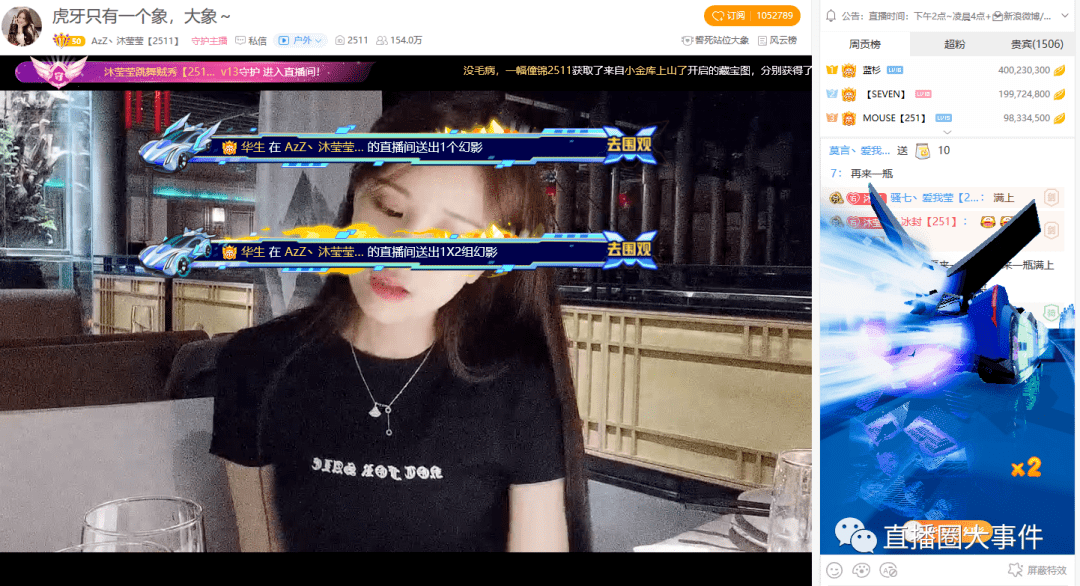The image size is (1080, 586).
Task: Click the chat bubble icon showing 2511
Action: tap(340, 40)
